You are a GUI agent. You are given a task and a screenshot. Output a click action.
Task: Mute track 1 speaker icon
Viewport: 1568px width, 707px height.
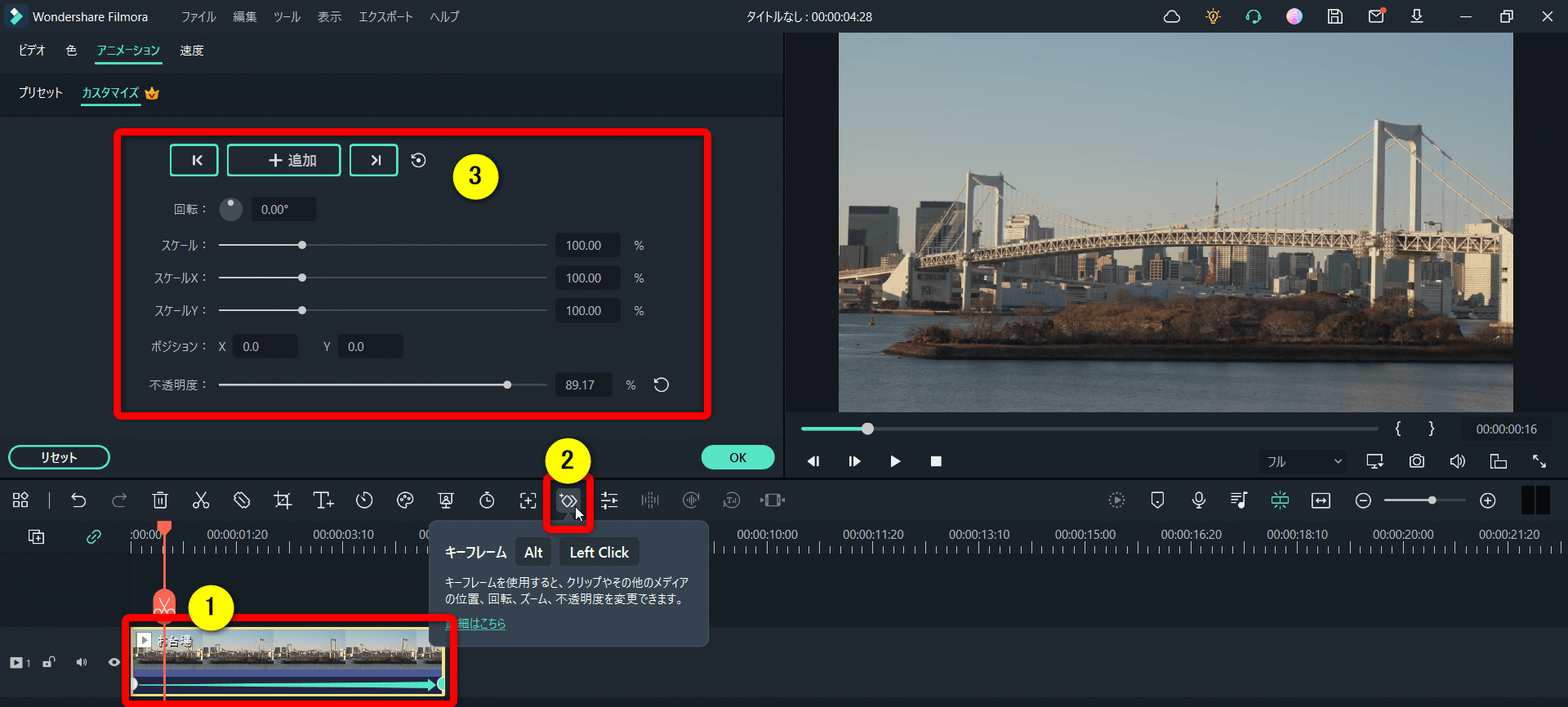pyautogui.click(x=82, y=662)
